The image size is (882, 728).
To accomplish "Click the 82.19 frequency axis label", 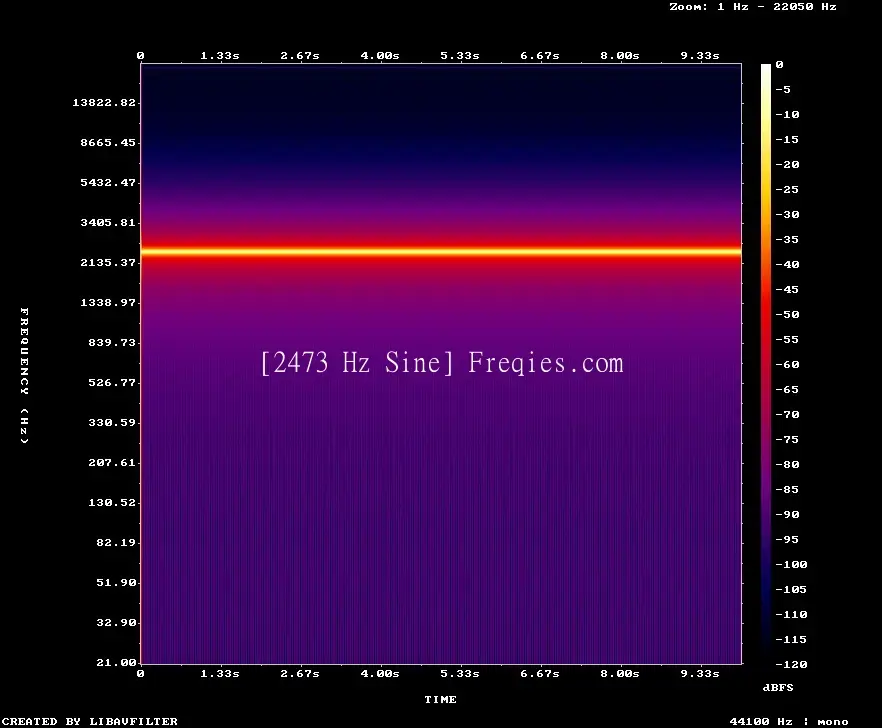I will pyautogui.click(x=116, y=542).
